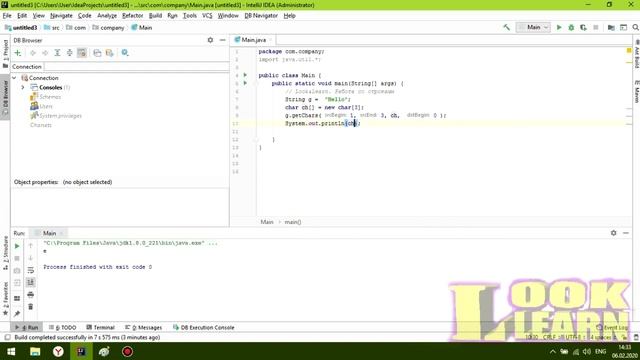This screenshot has height=360, width=640.
Task: Select System privileges in connection tree
Action: click(56, 116)
